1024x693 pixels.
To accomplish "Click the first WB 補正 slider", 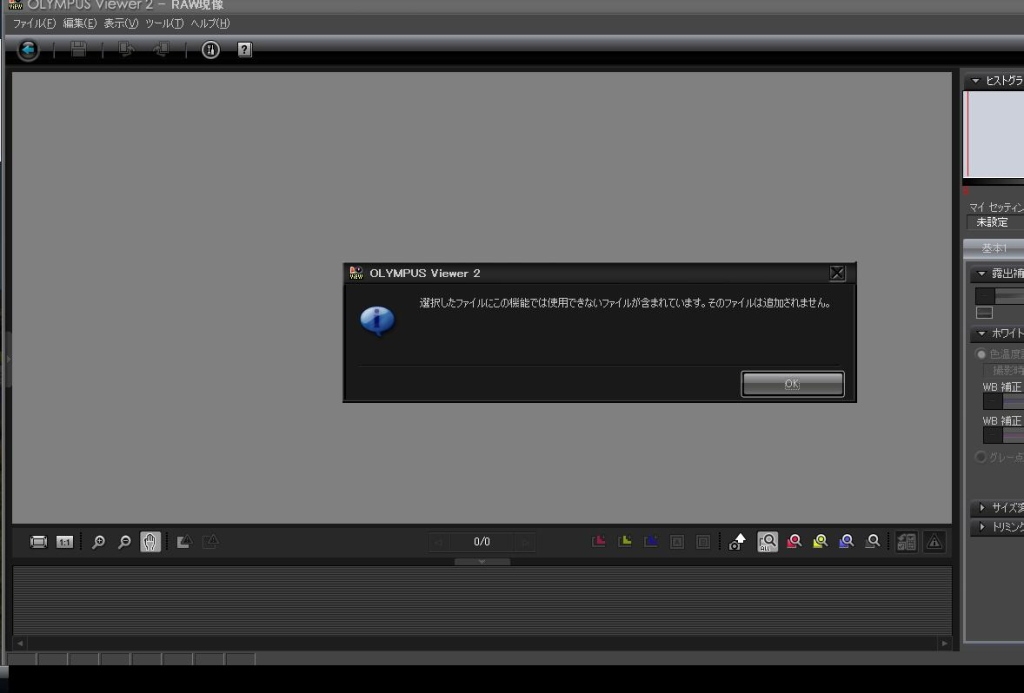I will pos(1003,401).
